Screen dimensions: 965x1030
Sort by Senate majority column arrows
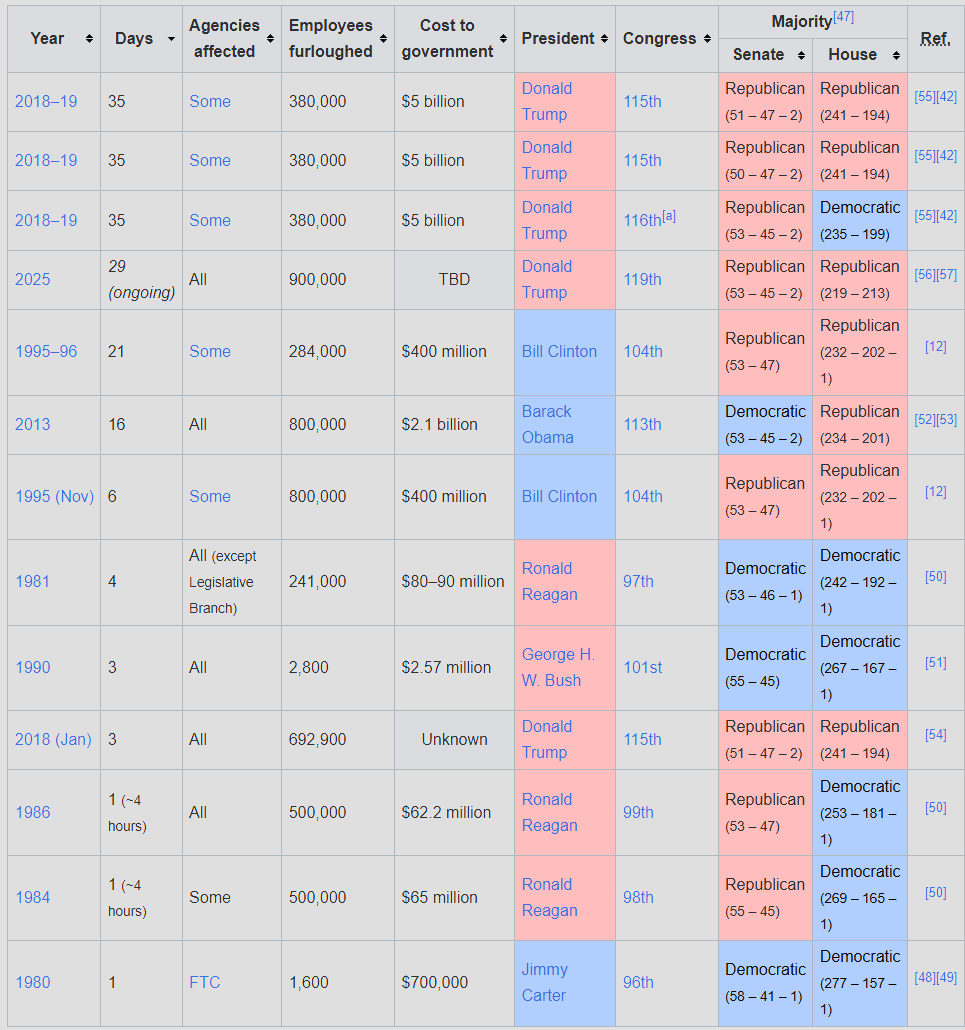click(x=801, y=56)
